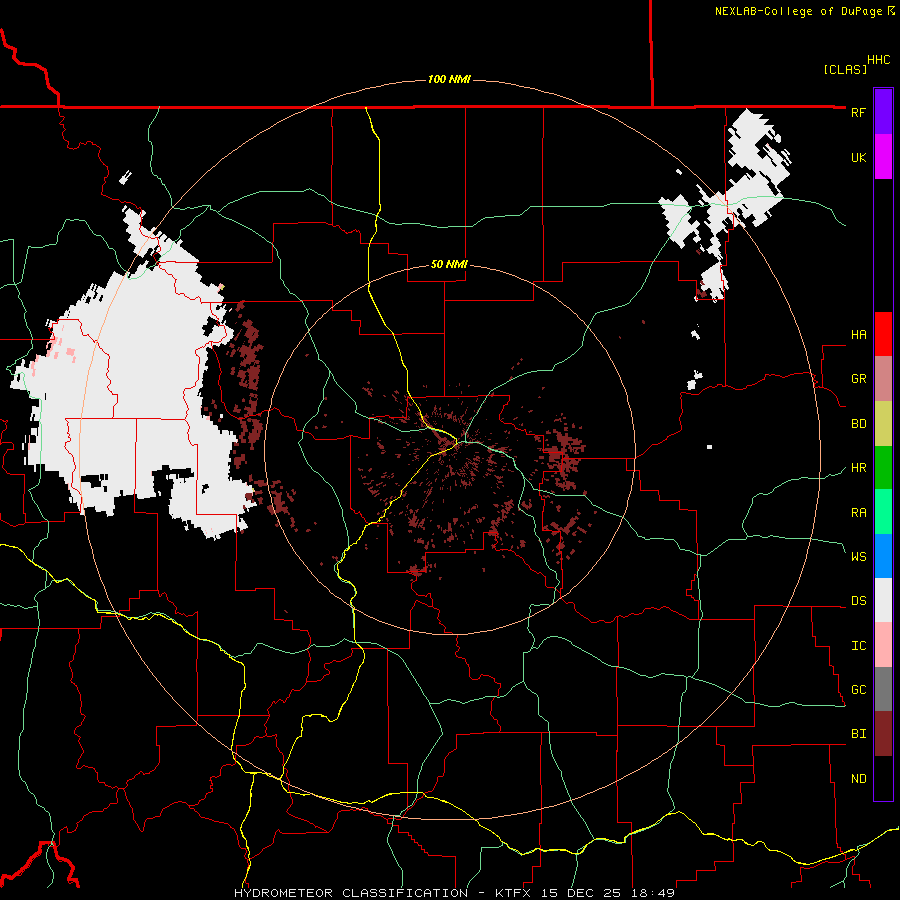Click the 'WS' legend label
900x900 pixels.
pos(858,557)
